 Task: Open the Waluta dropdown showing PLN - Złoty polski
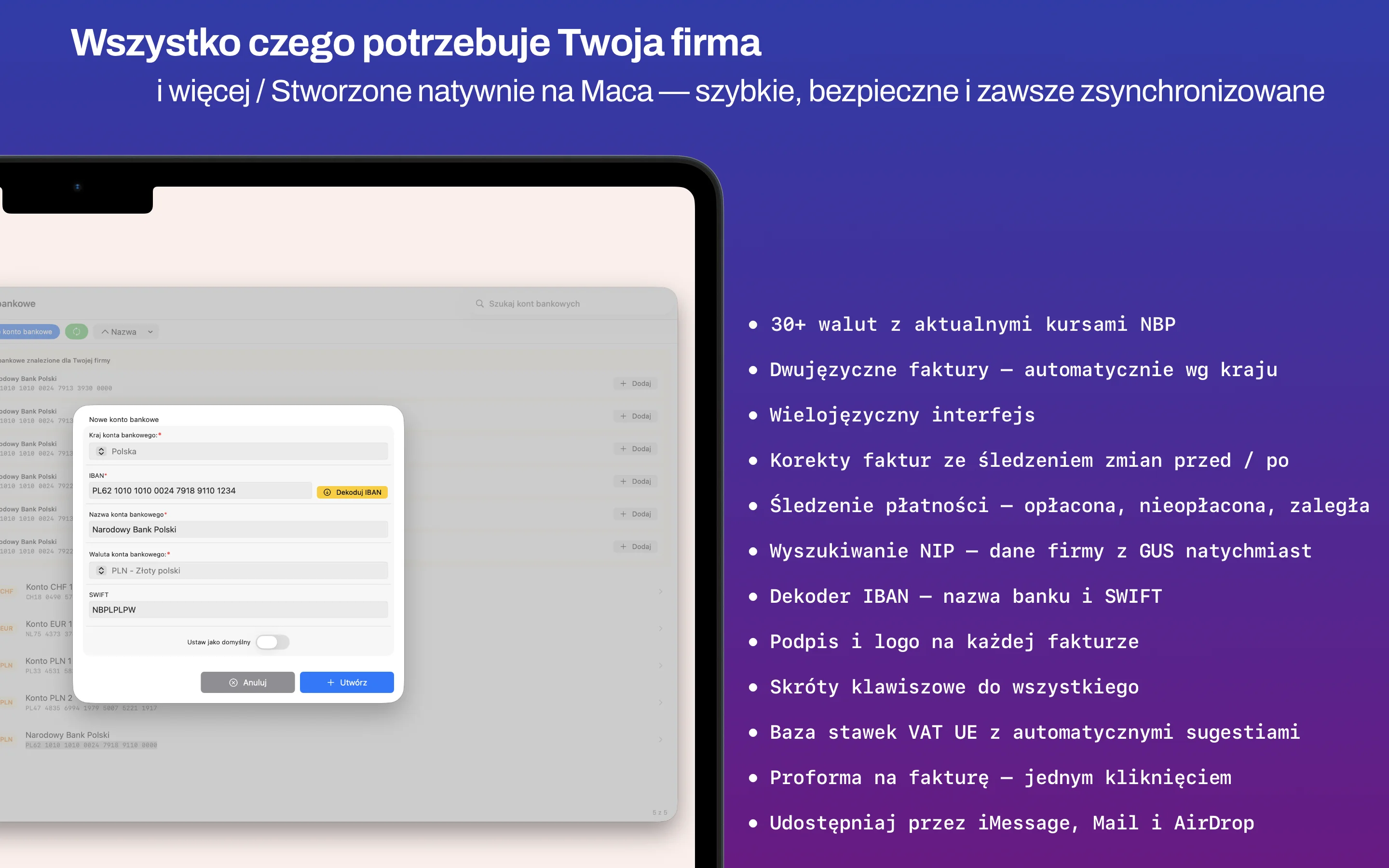point(238,570)
